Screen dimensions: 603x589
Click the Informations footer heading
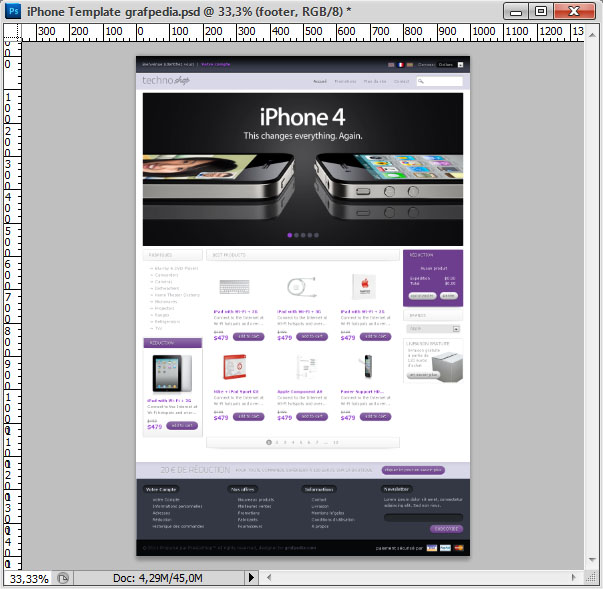pyautogui.click(x=318, y=489)
